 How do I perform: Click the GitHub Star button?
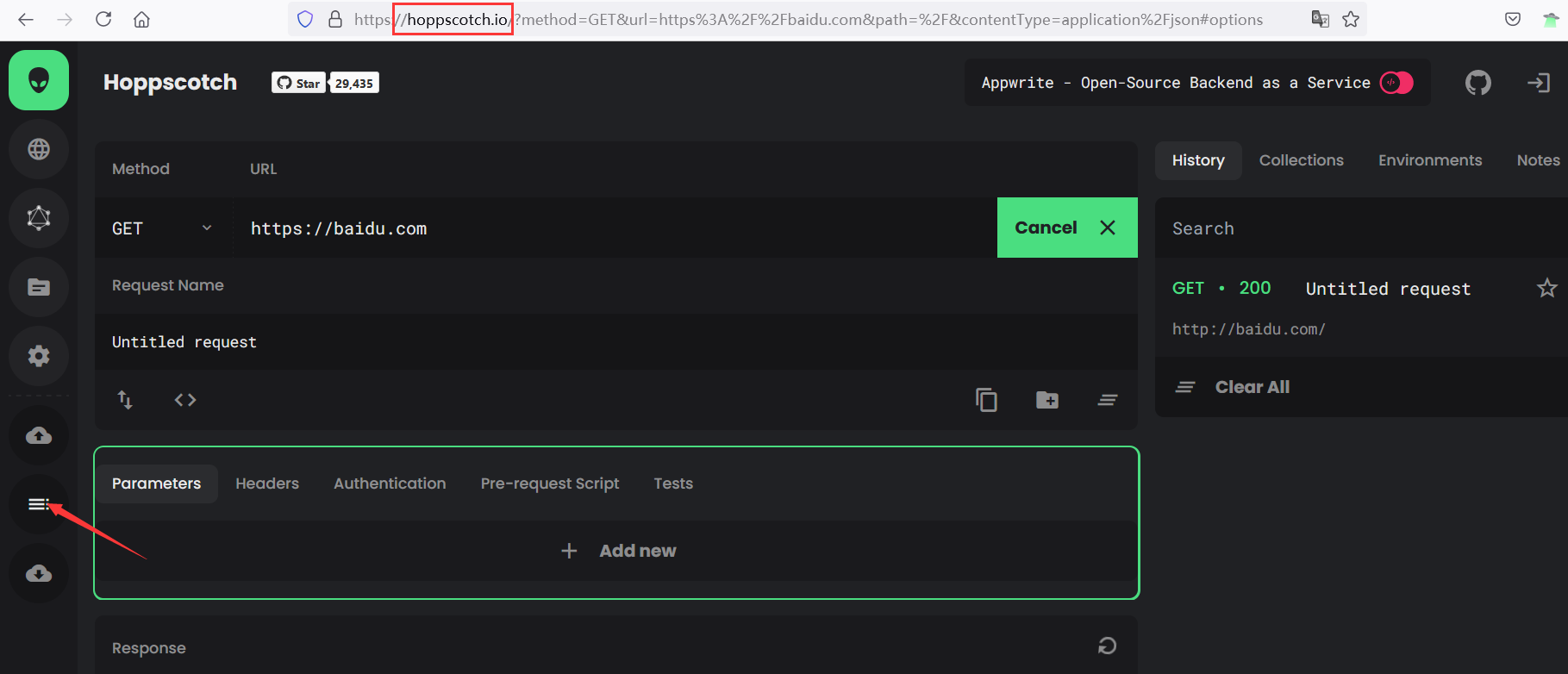point(298,83)
